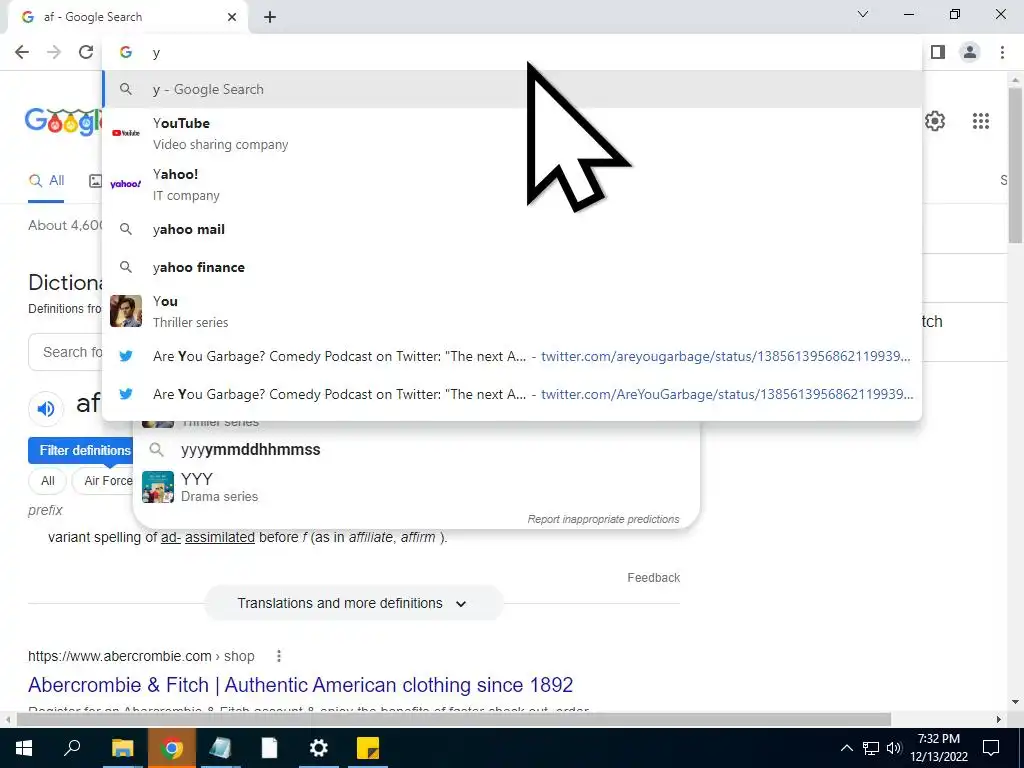Open Chrome three-dot menu
1024x768 pixels.
(1002, 52)
